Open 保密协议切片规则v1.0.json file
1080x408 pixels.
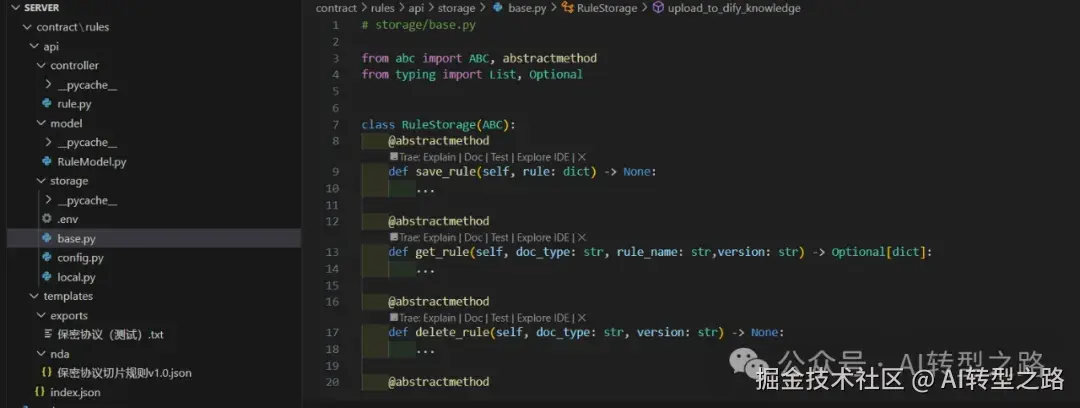pos(125,373)
